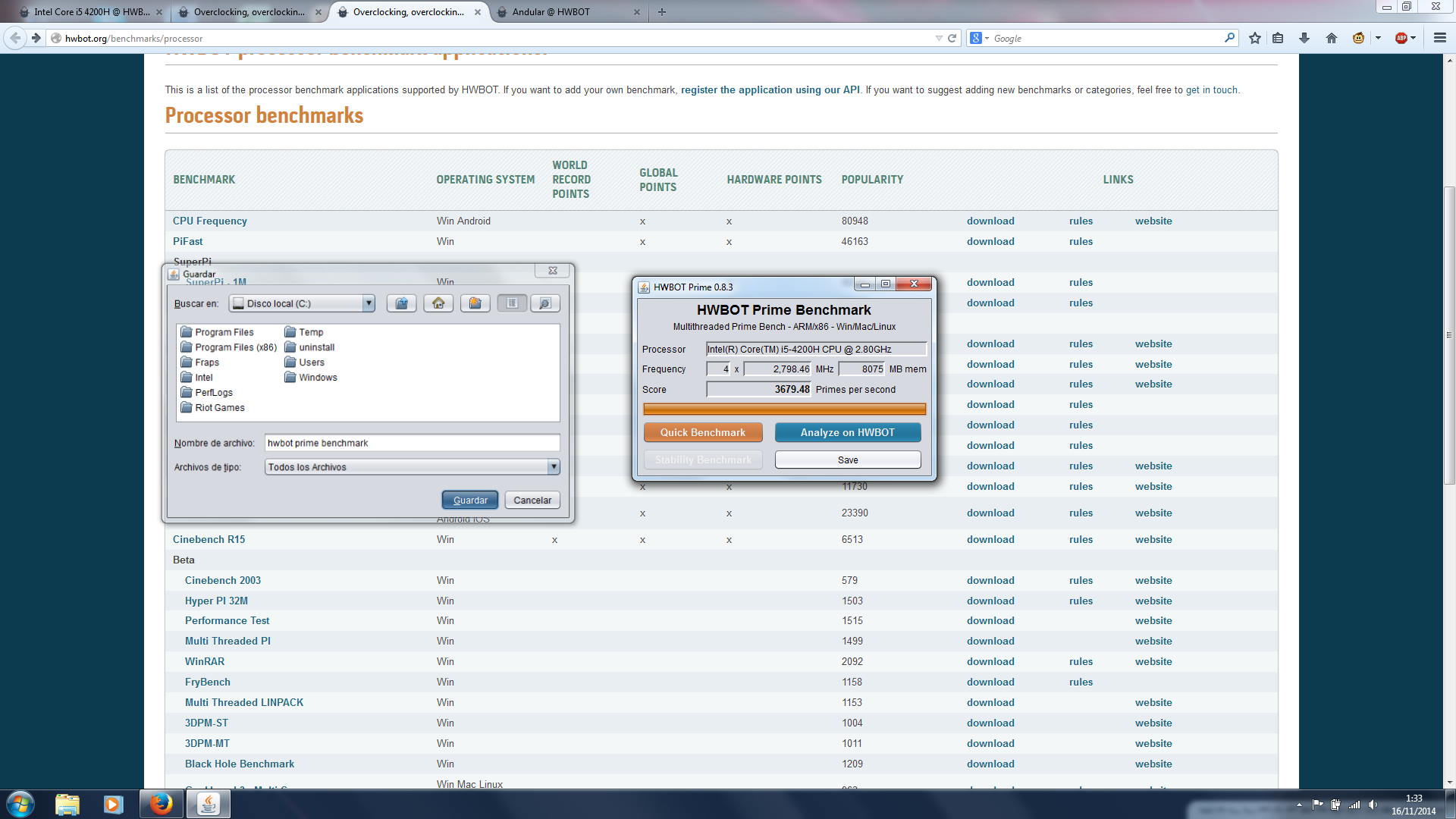
Task: Expand the Archivos de tipo dropdown
Action: click(x=554, y=467)
